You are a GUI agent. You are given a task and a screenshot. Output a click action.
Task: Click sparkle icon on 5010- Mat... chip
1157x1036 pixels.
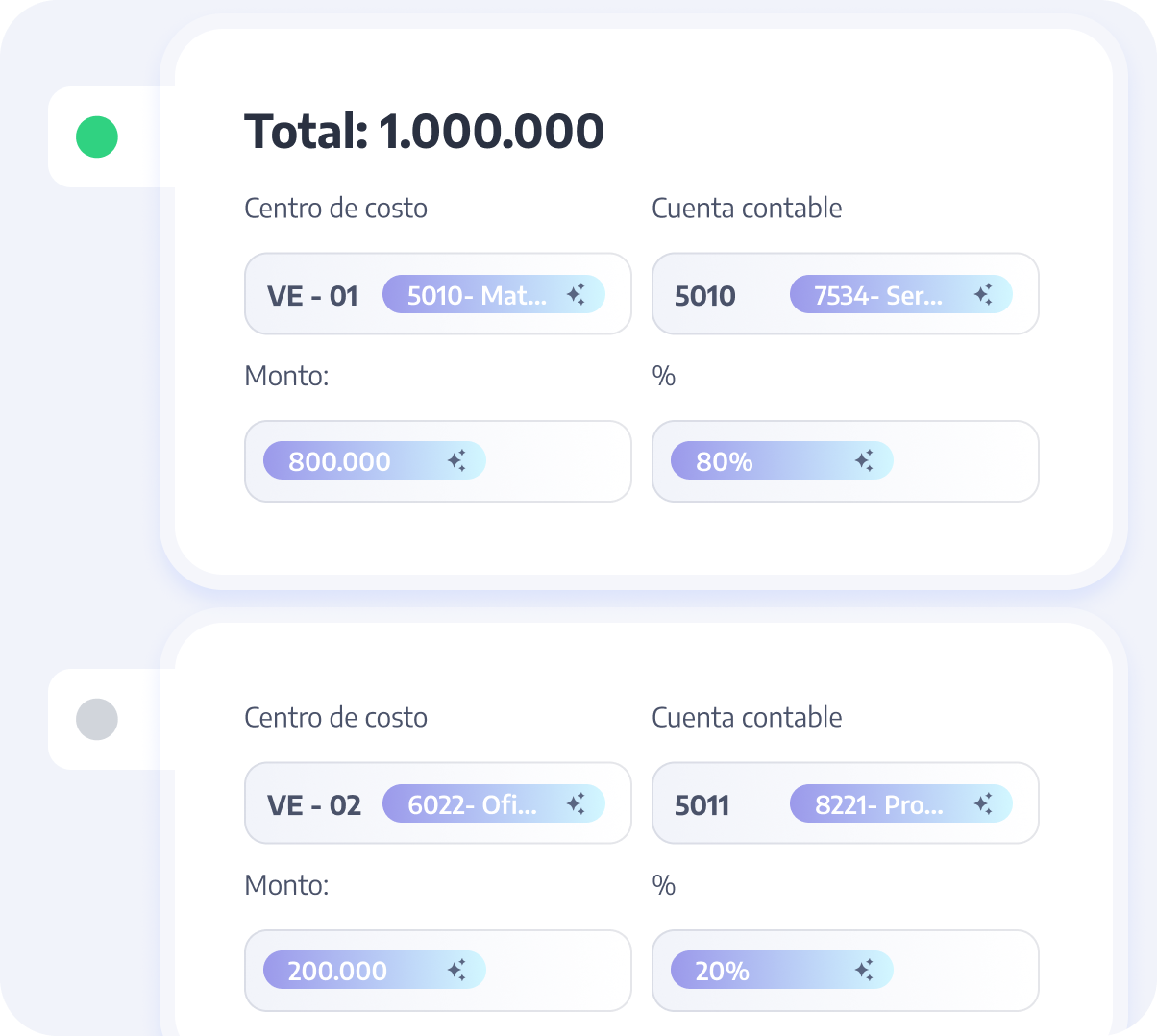576,295
